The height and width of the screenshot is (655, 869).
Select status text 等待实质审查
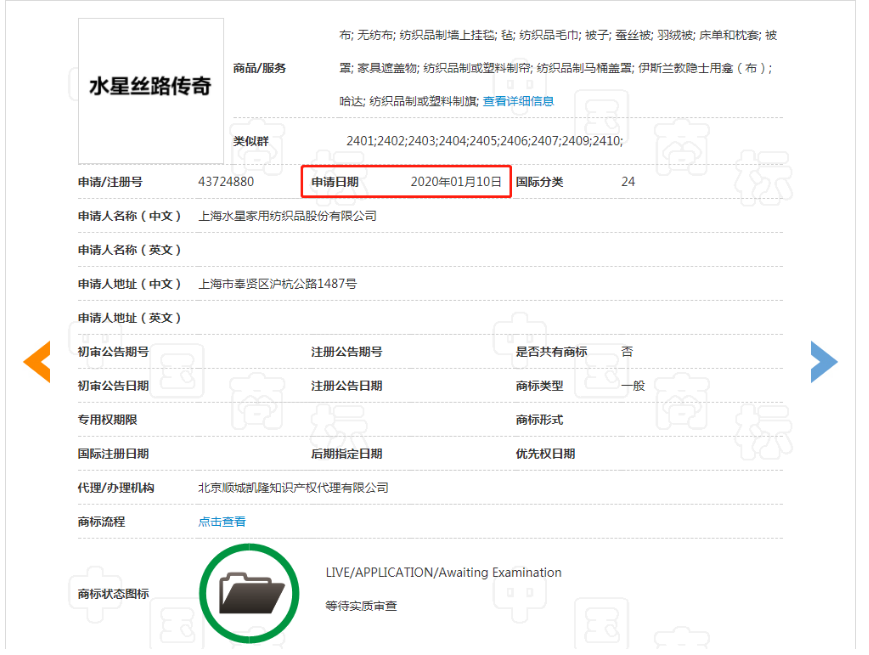pyautogui.click(x=361, y=606)
